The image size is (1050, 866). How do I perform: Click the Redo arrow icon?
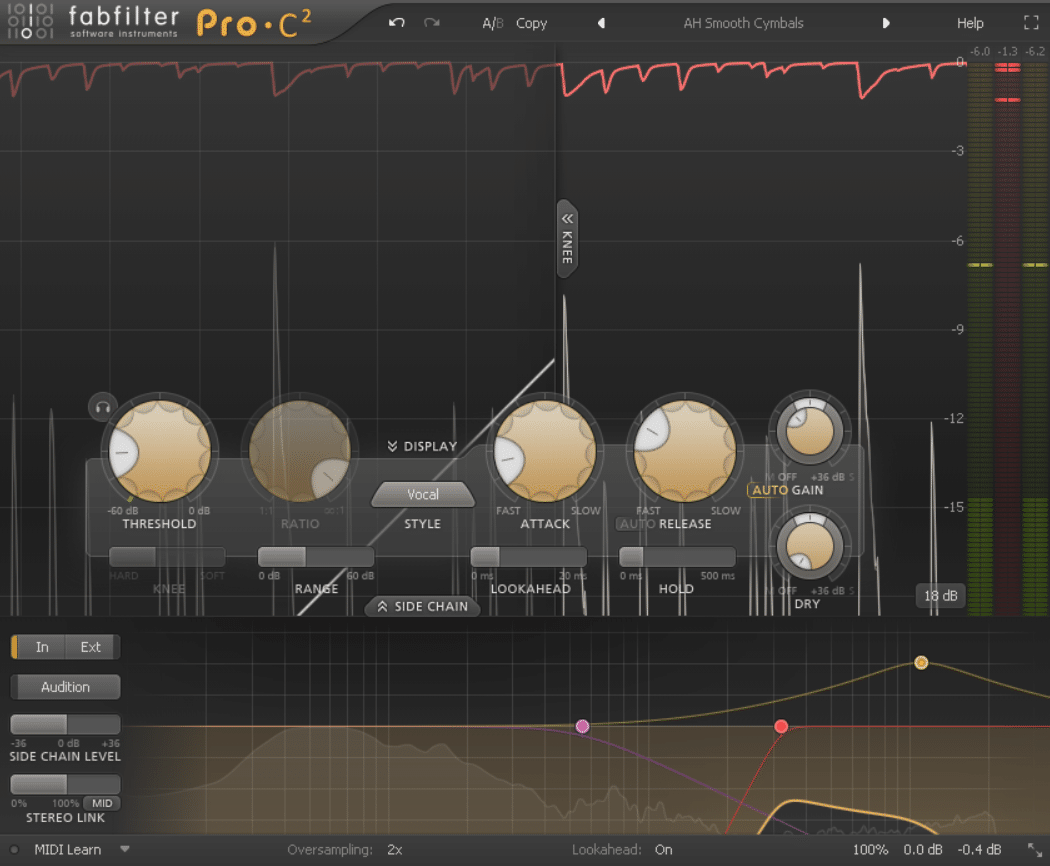pyautogui.click(x=432, y=23)
